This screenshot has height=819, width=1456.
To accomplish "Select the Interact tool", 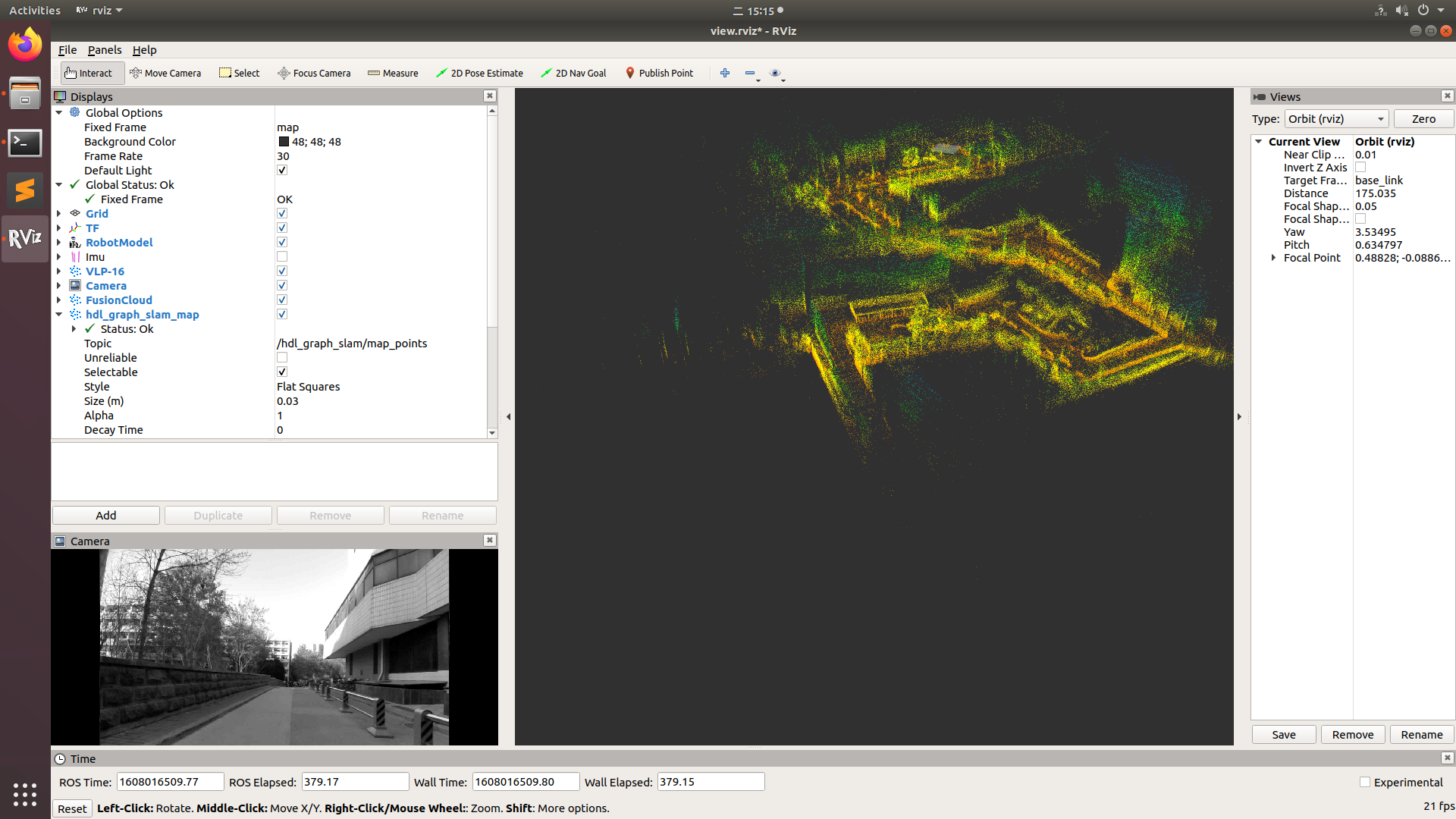I will coord(91,74).
